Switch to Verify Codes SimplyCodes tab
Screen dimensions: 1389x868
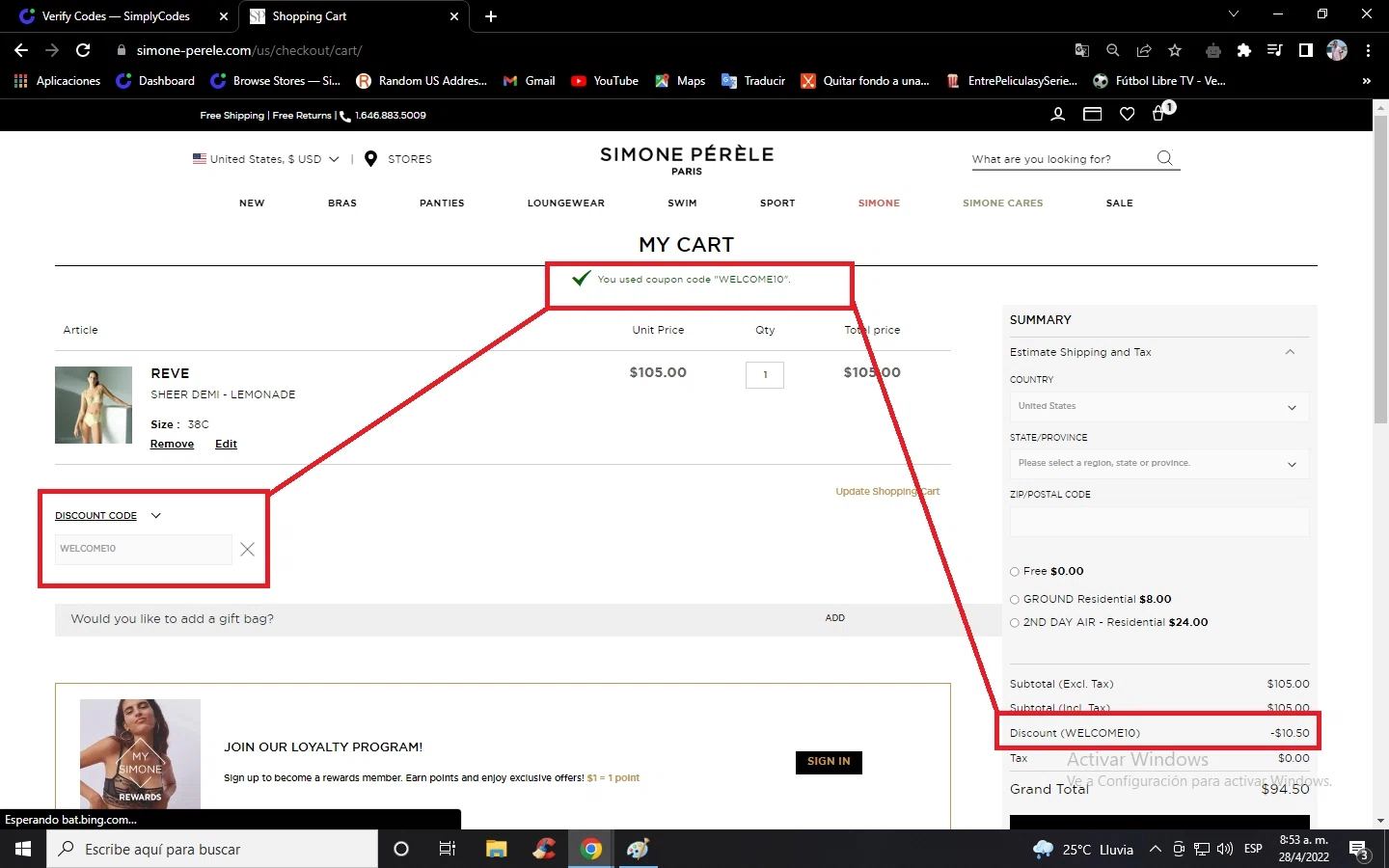pos(116,16)
